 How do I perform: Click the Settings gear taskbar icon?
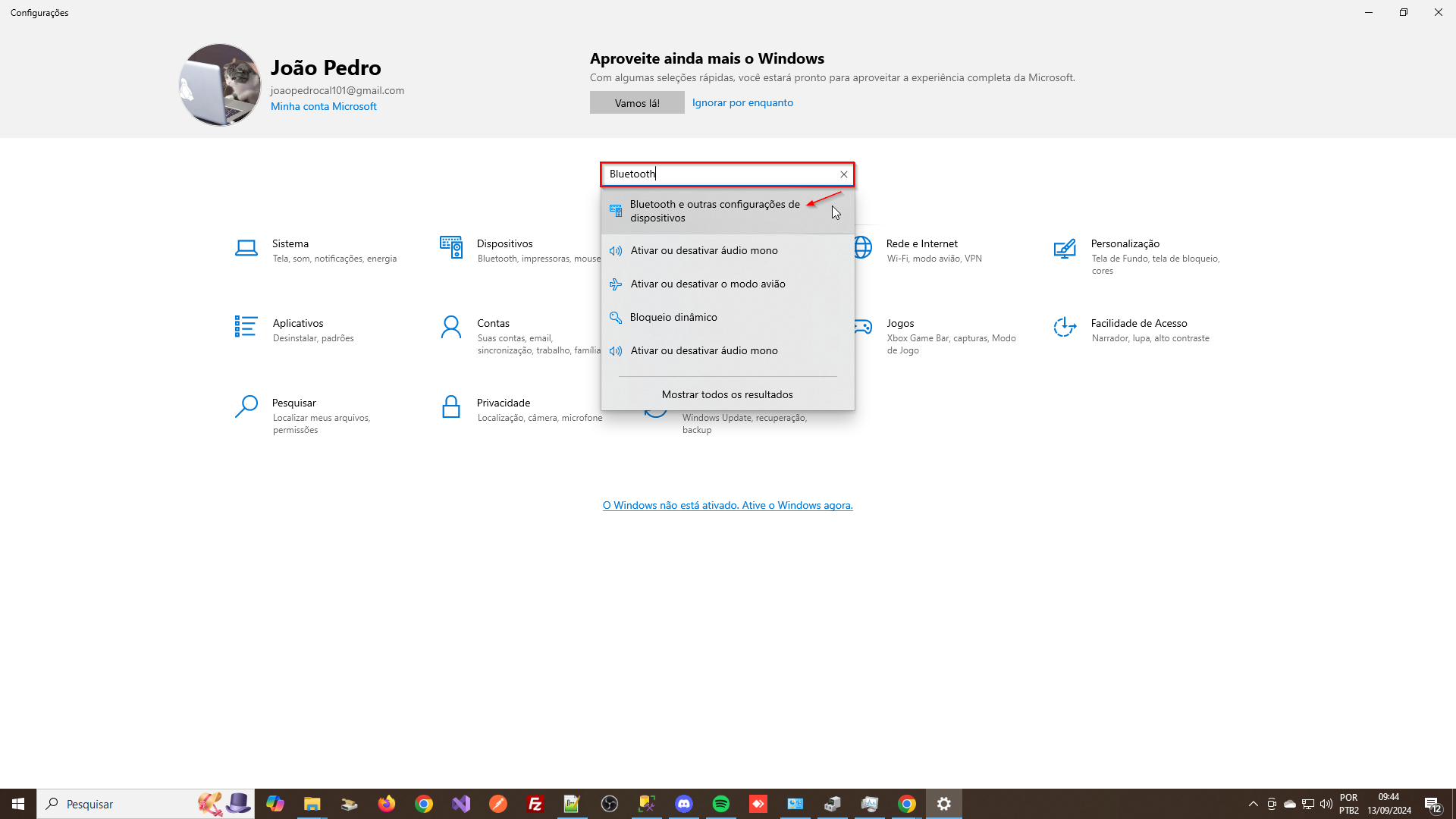point(944,804)
